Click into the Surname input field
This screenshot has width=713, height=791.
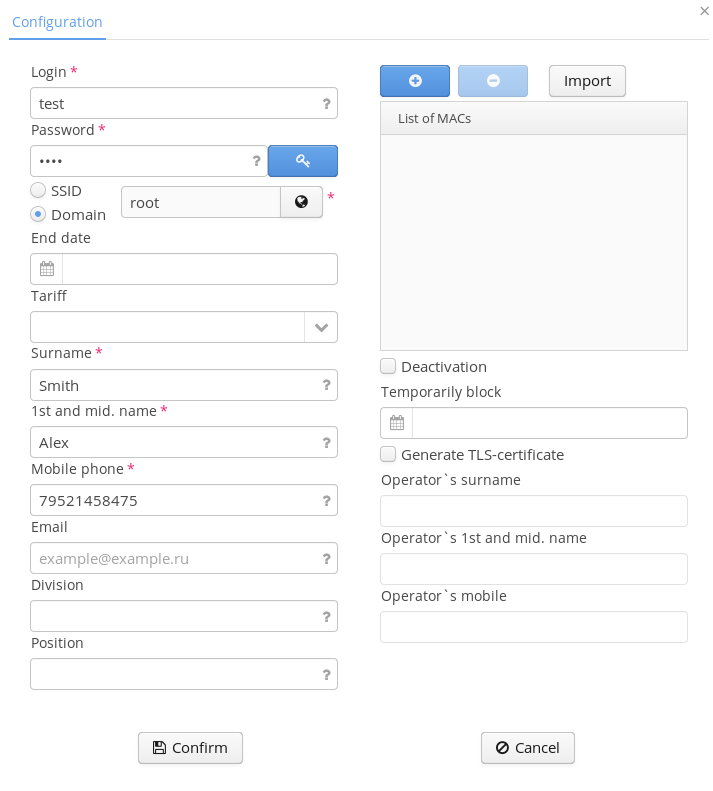[175, 385]
